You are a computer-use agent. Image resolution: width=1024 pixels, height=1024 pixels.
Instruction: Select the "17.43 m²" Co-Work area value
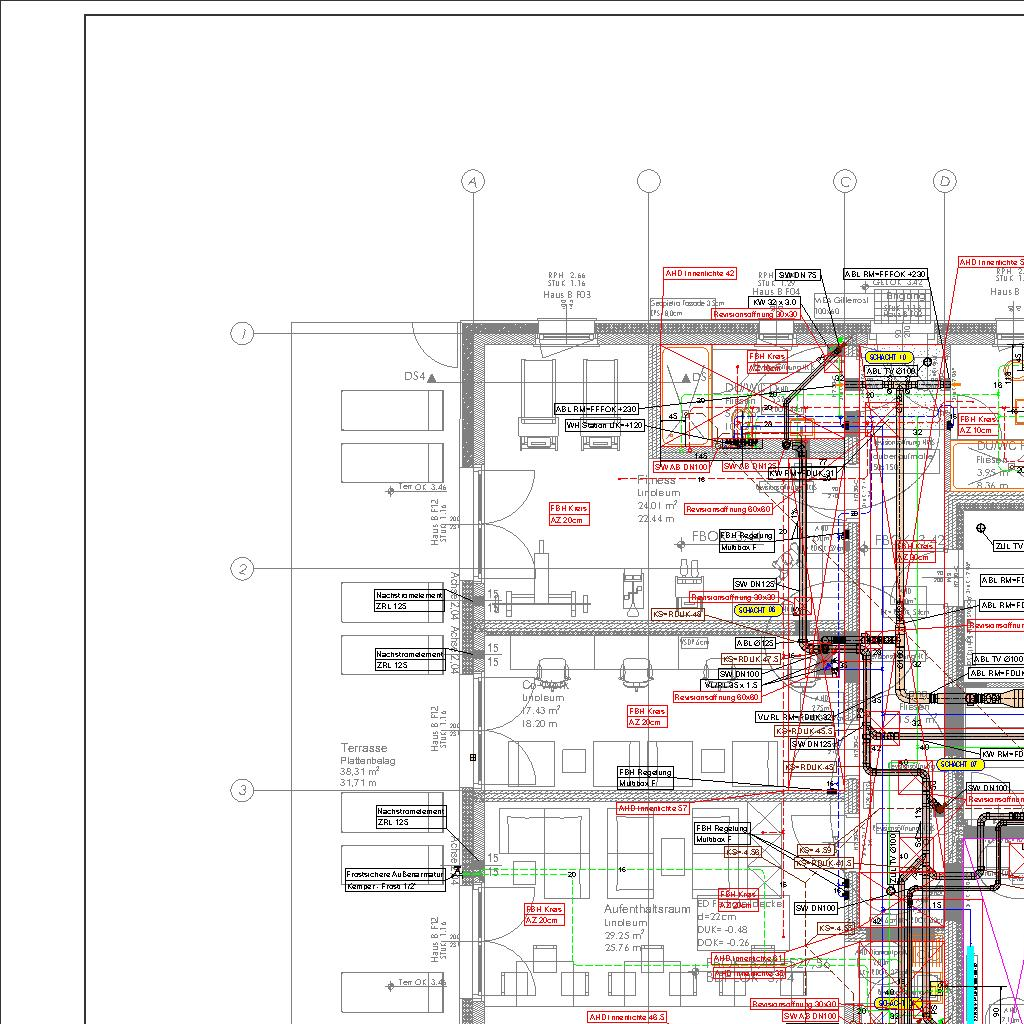(541, 711)
